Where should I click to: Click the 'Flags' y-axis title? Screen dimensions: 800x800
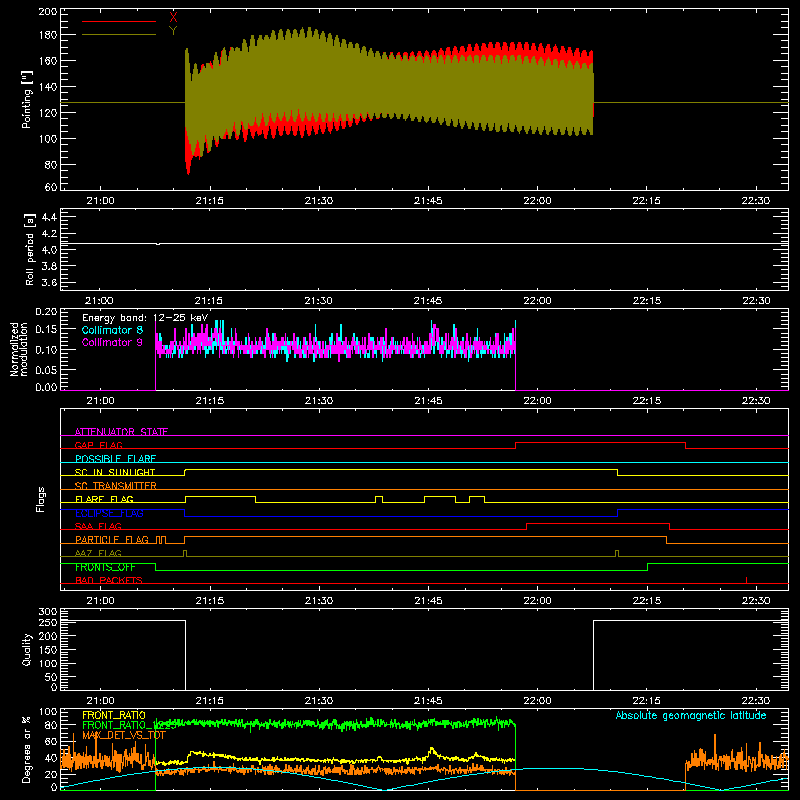coord(40,499)
